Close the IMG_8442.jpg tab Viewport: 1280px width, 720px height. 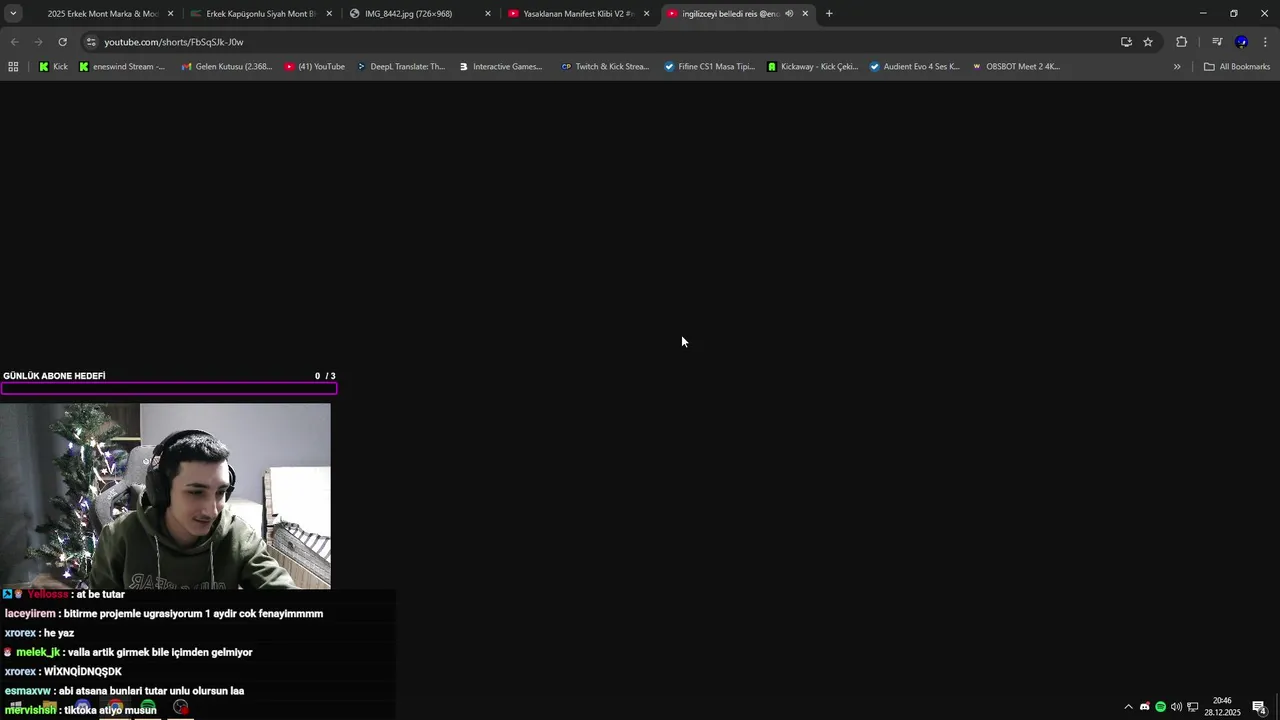coord(488,14)
